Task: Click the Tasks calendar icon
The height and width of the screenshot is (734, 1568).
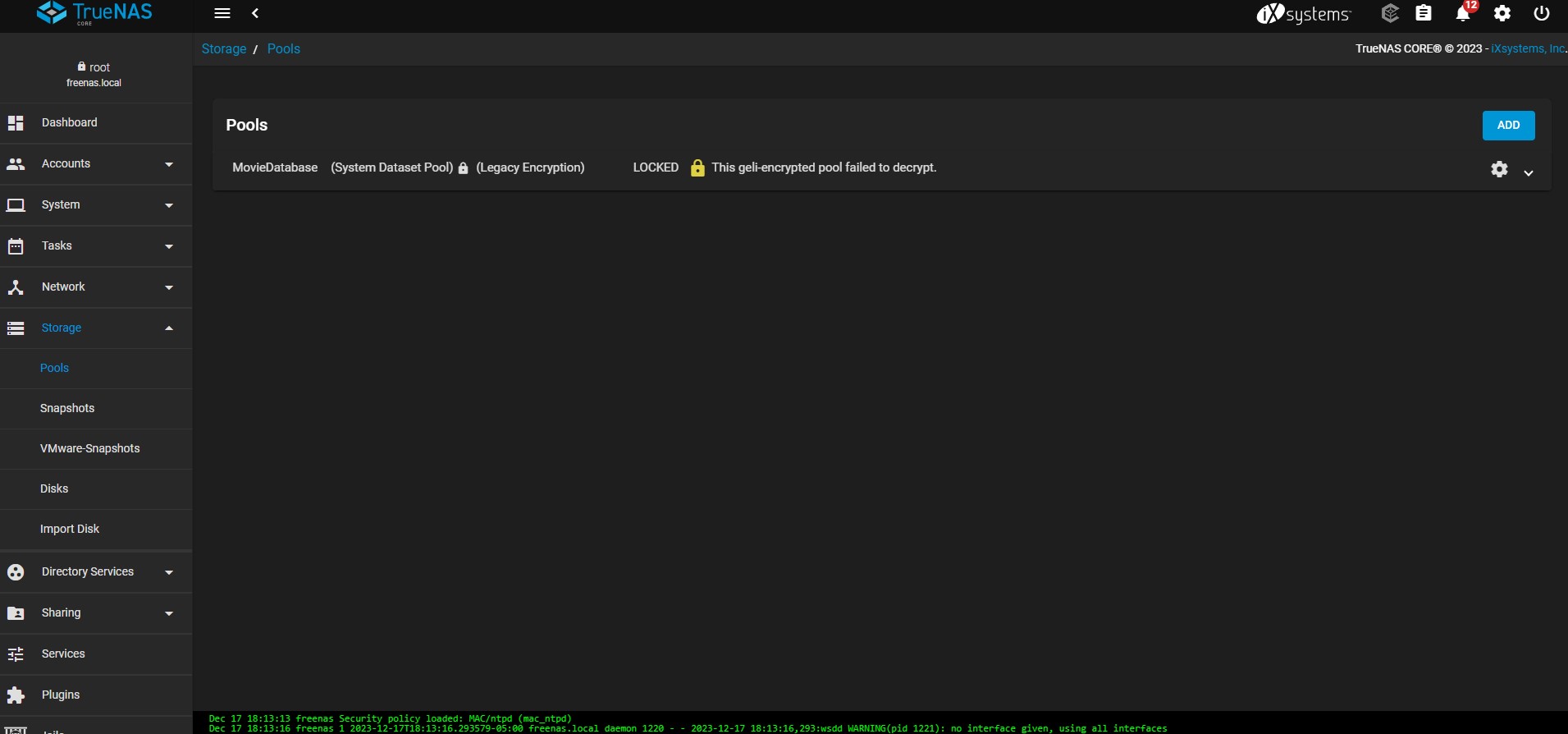Action: (16, 246)
